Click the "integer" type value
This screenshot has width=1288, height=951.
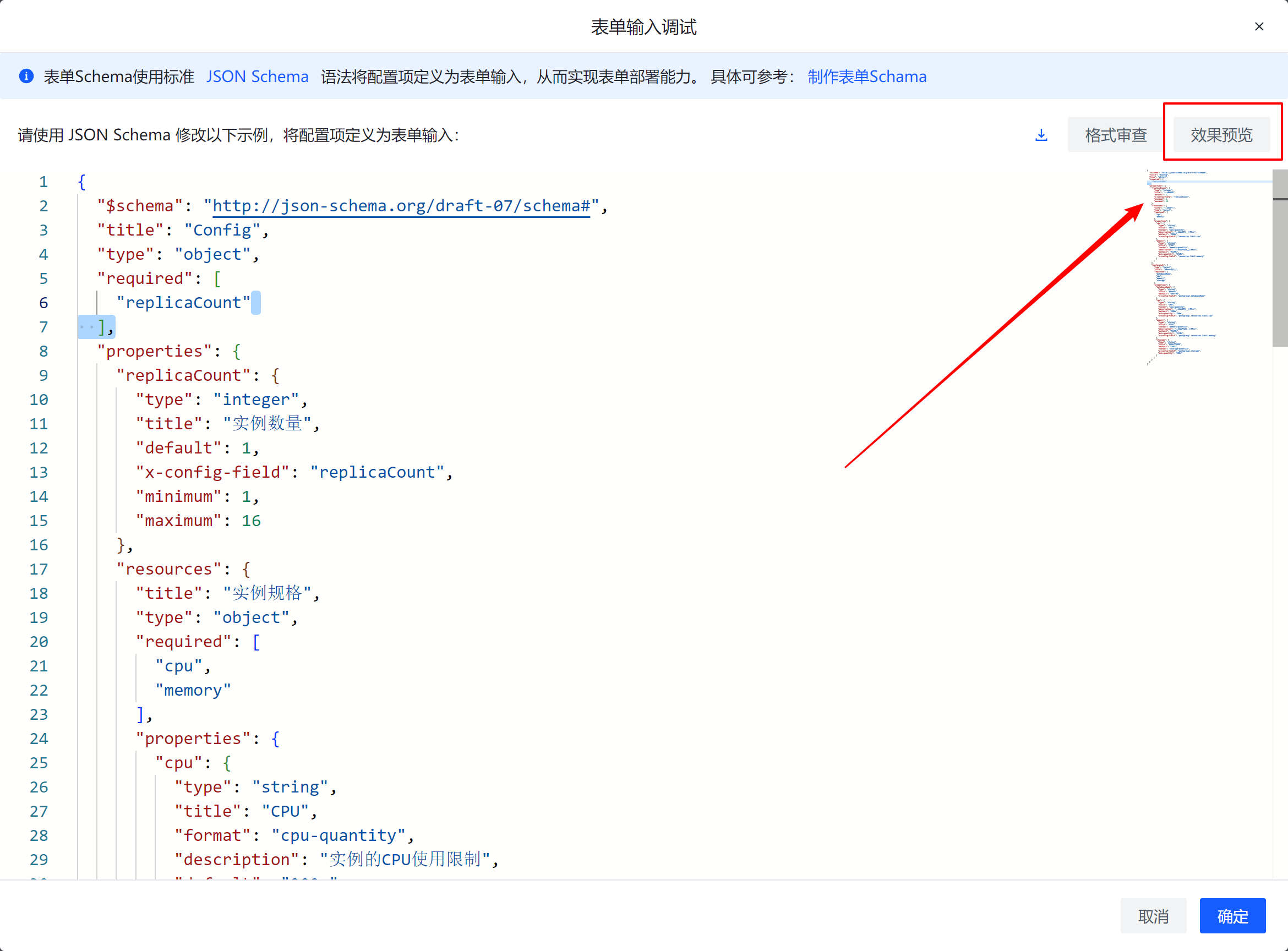click(x=256, y=400)
